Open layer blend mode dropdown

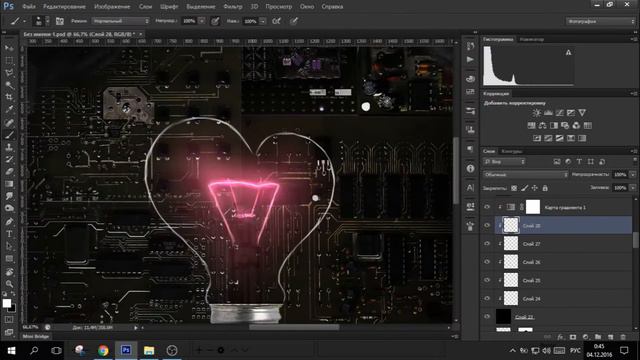pos(526,174)
